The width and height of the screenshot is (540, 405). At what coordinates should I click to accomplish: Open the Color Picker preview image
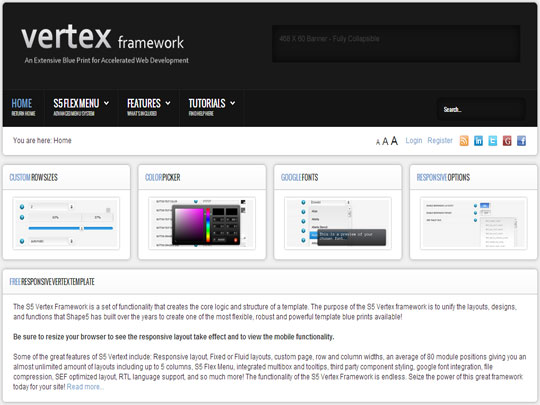202,223
